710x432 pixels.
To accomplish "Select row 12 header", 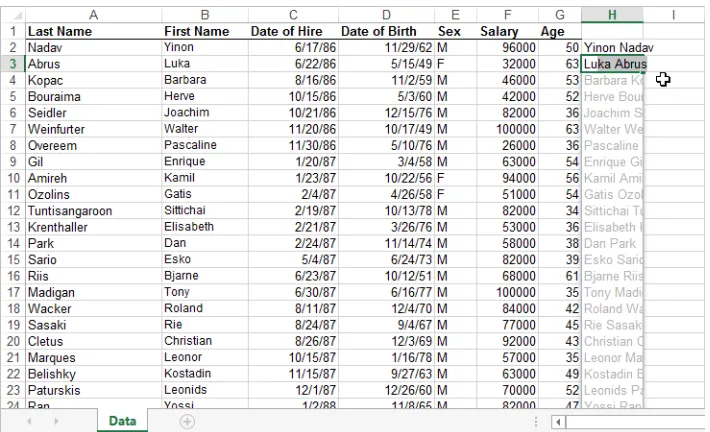I will click(13, 211).
